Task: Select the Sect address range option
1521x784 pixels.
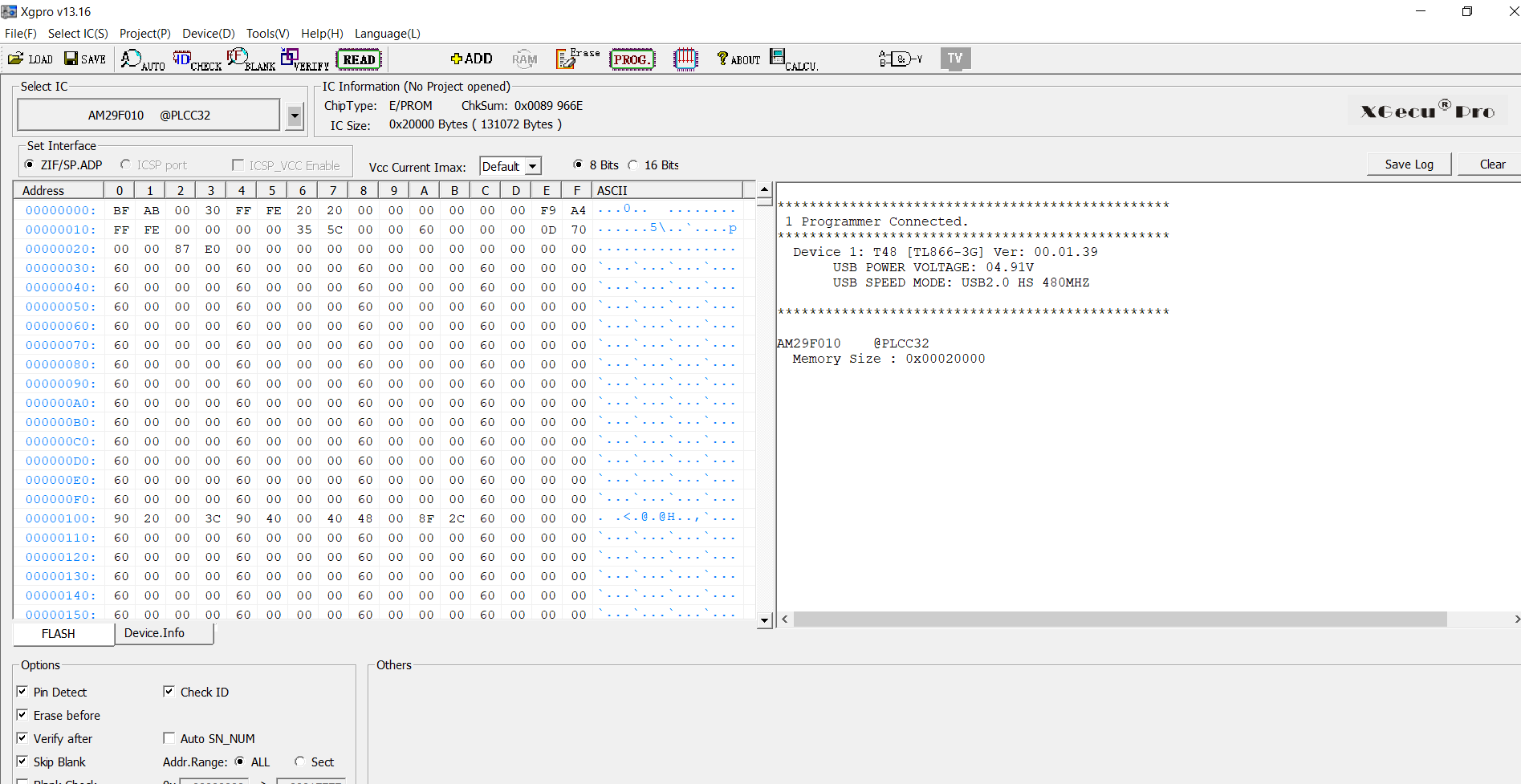Action: tap(300, 762)
